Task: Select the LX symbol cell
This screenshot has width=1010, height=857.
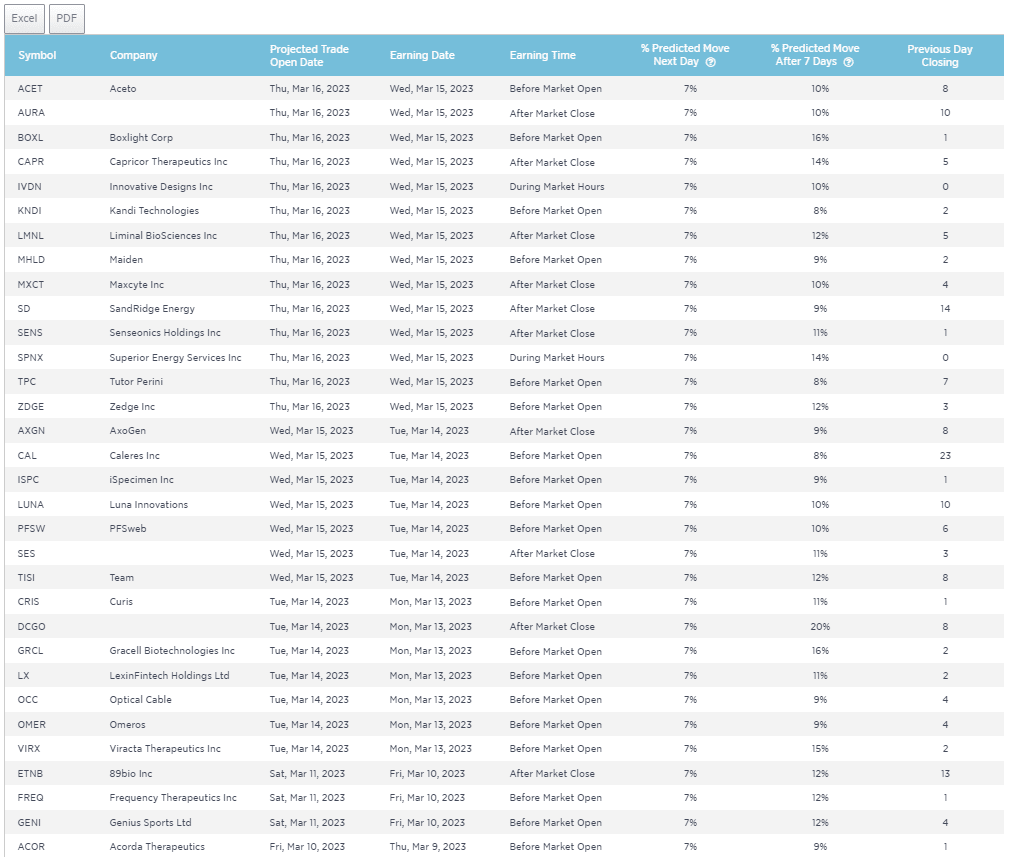Action: [x=23, y=675]
